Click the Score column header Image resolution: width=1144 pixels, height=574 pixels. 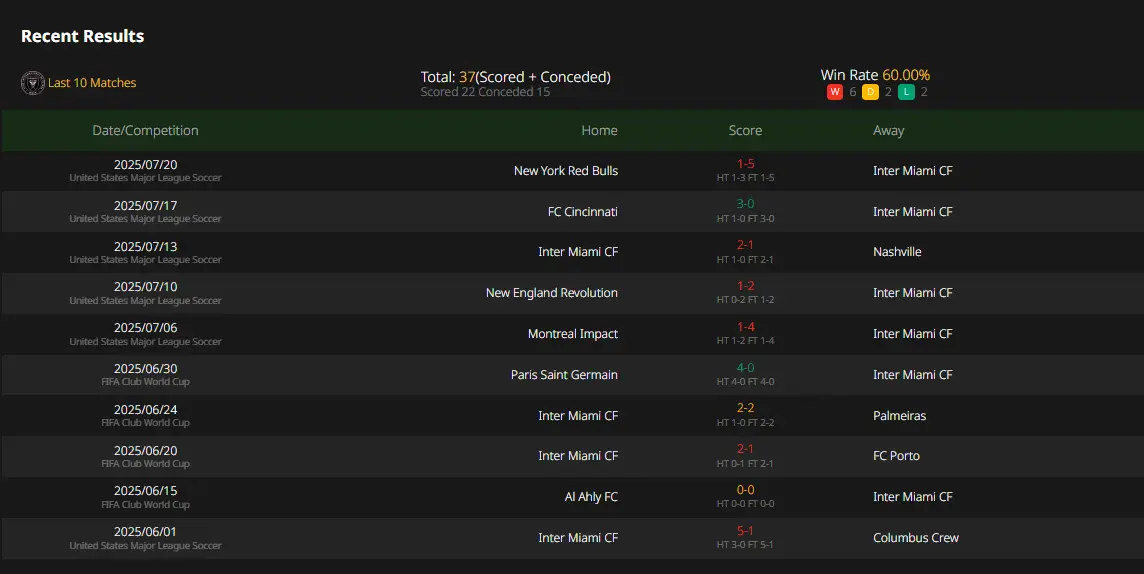745,131
